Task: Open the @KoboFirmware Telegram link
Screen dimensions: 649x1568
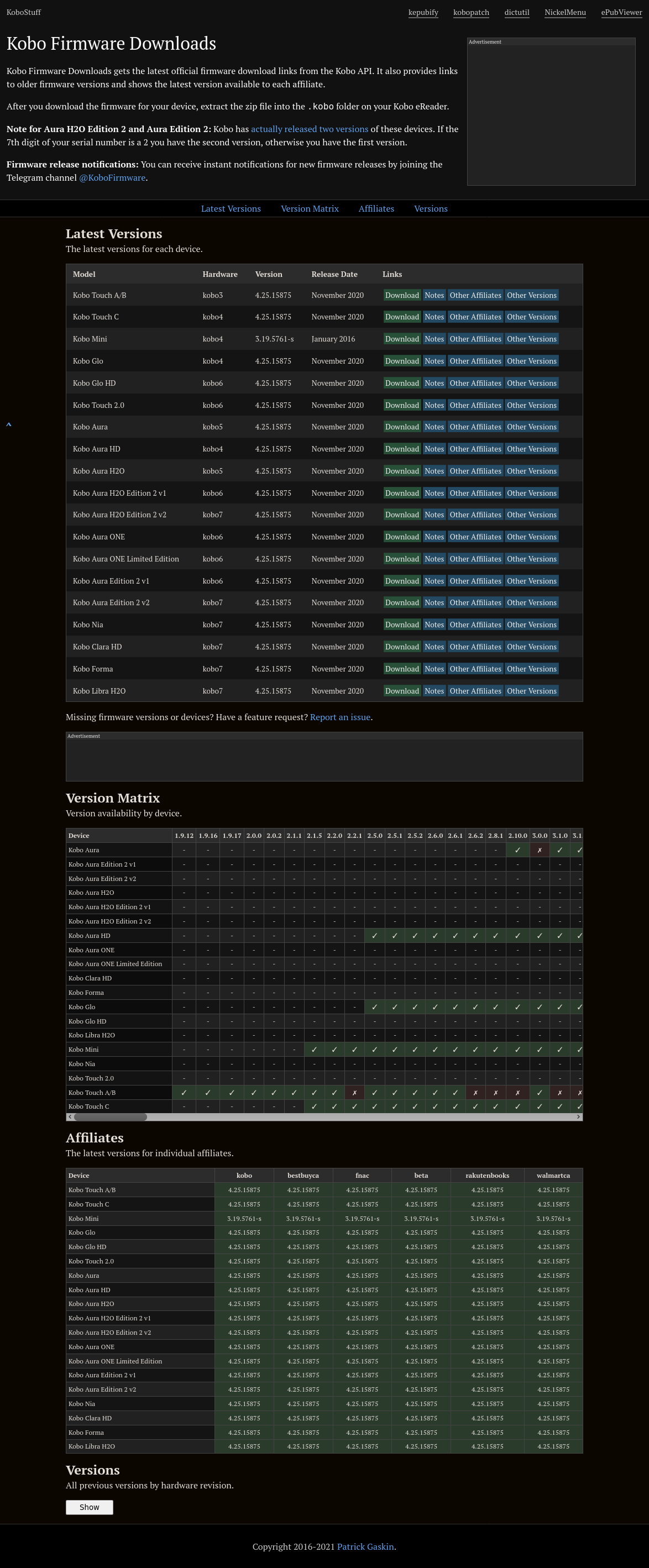Action: coord(112,178)
